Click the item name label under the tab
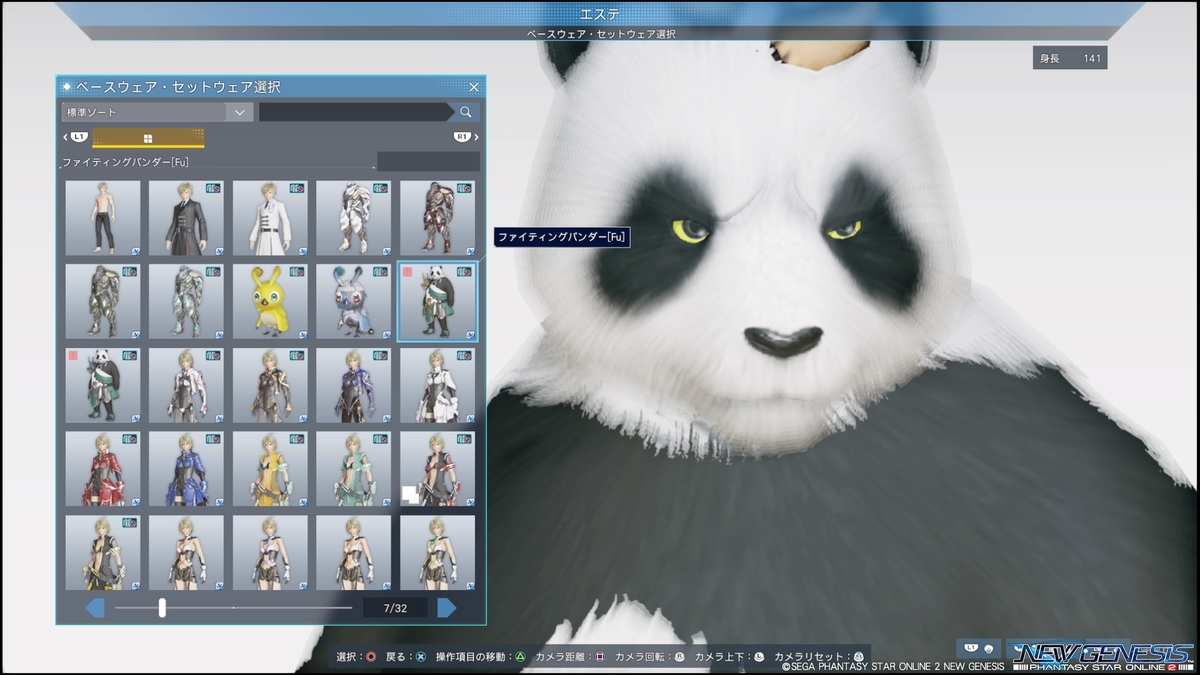 click(x=126, y=161)
